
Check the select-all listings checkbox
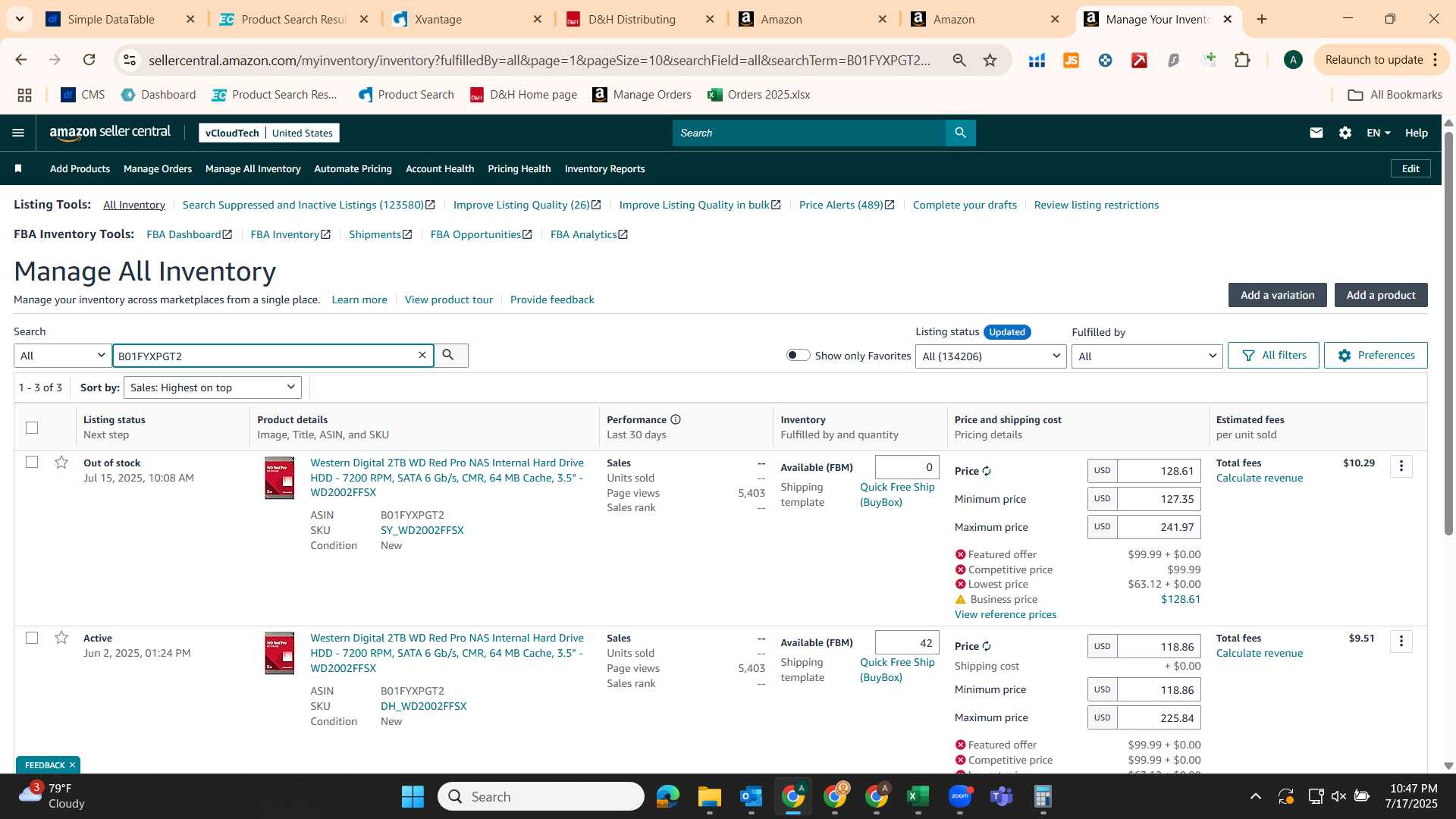32,428
